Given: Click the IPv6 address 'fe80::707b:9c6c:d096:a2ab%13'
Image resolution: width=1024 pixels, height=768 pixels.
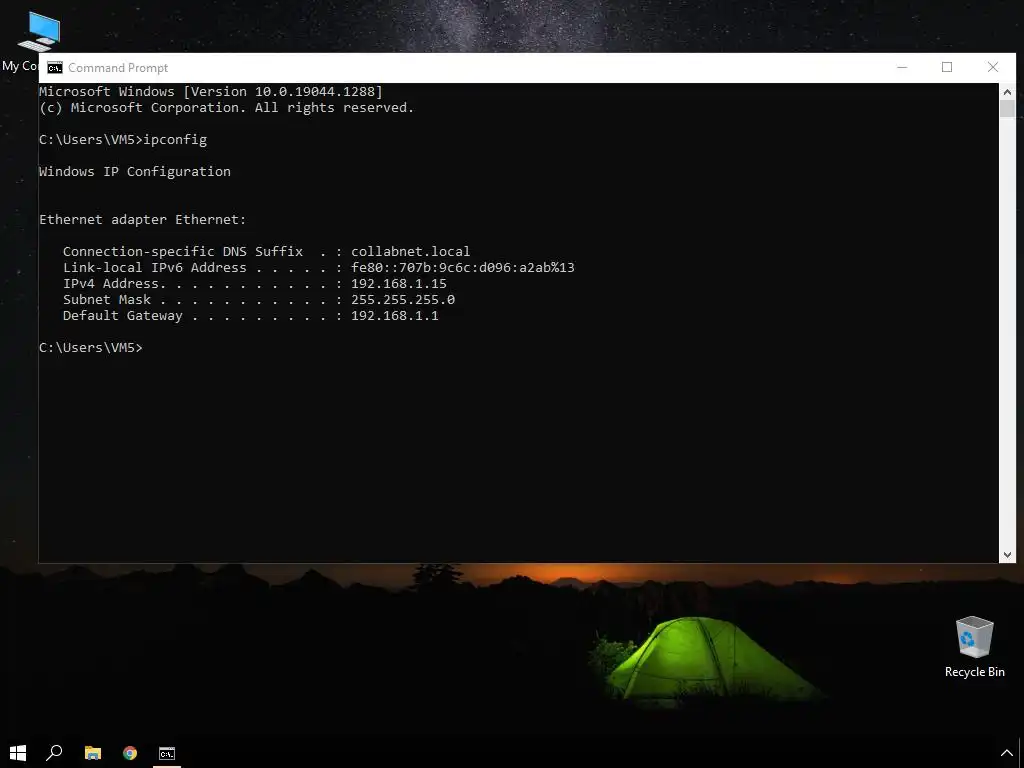Looking at the screenshot, I should click(x=463, y=268).
